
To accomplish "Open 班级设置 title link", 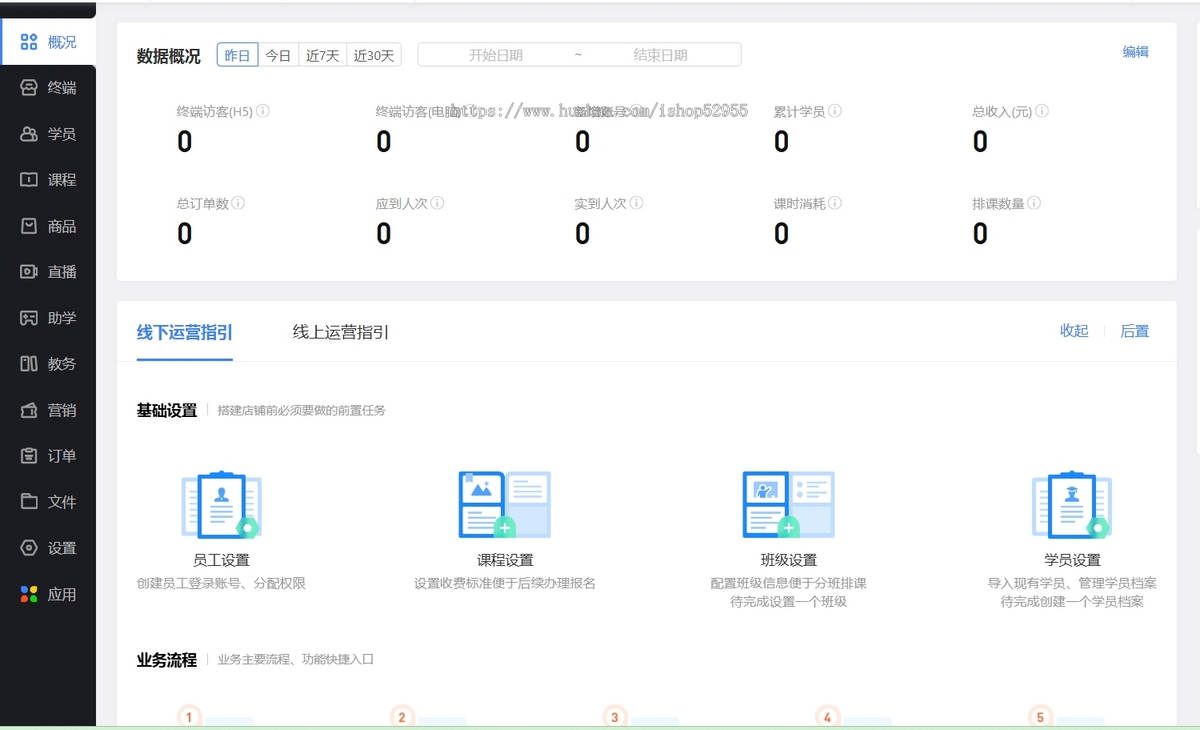I will click(x=789, y=560).
